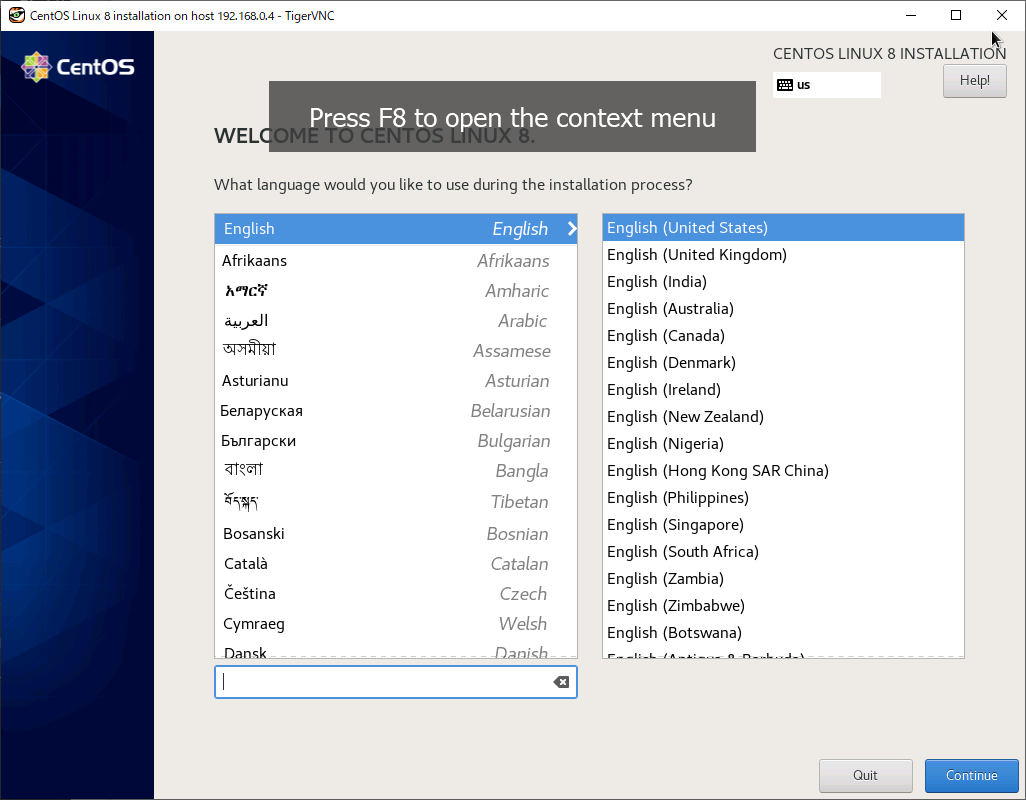Select English (New Zealand) locale
This screenshot has width=1026, height=800.
coord(783,417)
